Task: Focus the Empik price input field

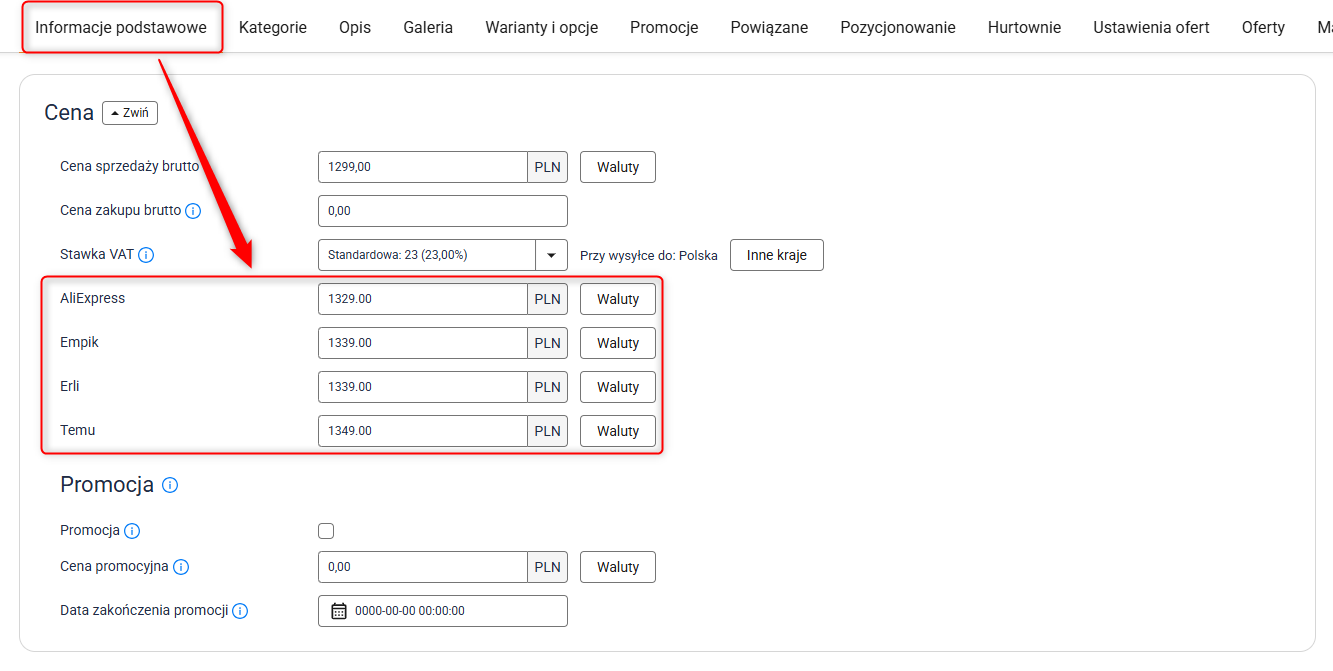Action: 422,343
